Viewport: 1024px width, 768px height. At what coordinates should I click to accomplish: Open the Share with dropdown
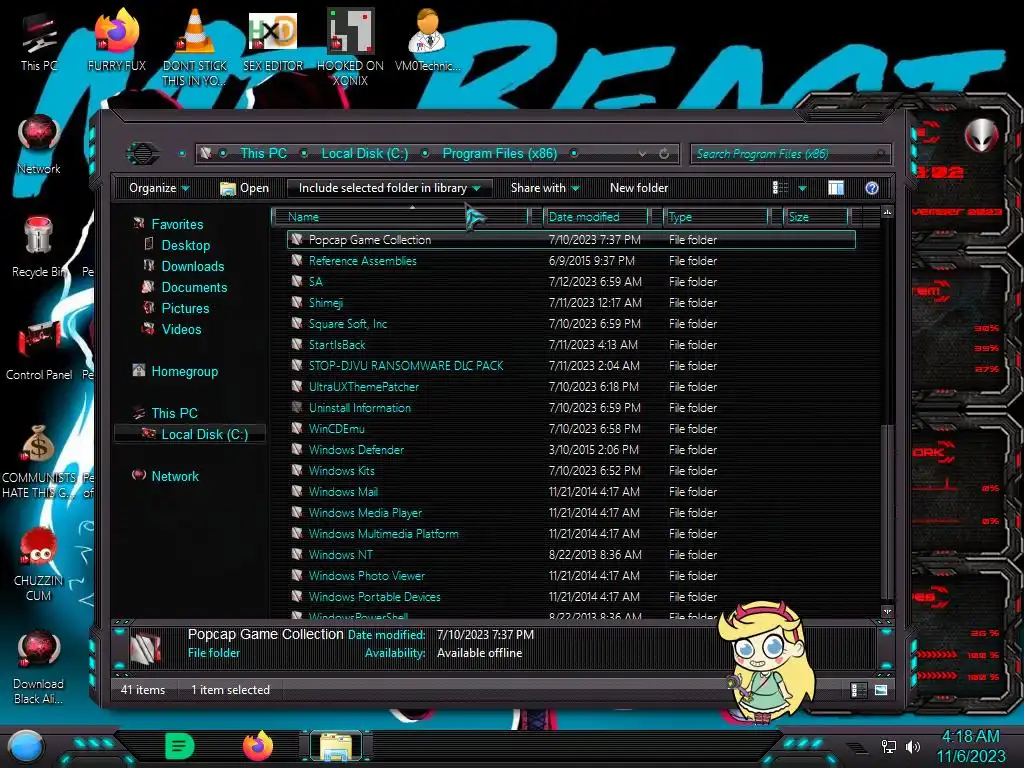tap(545, 188)
